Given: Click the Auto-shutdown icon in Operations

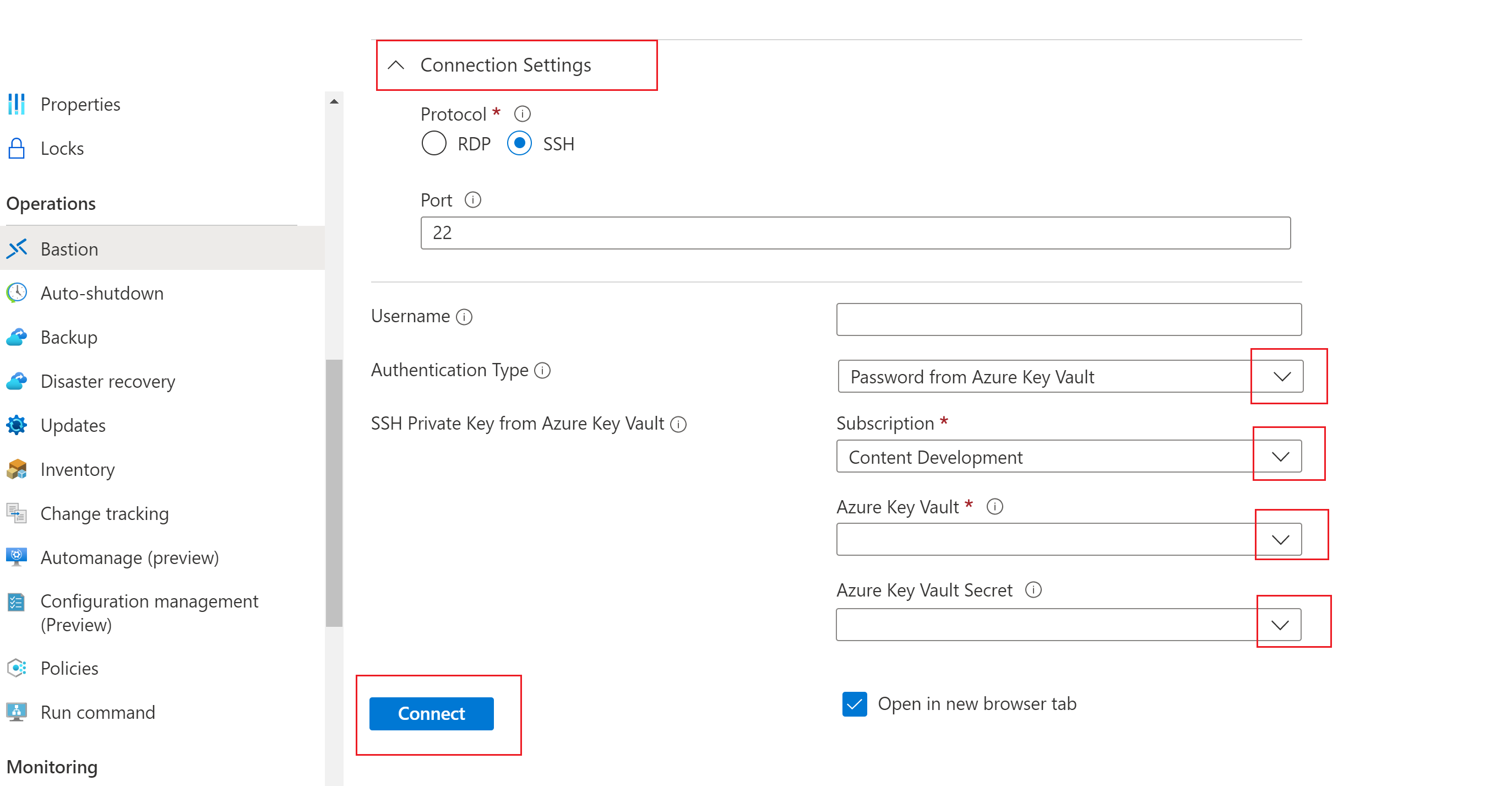Looking at the screenshot, I should tap(17, 293).
